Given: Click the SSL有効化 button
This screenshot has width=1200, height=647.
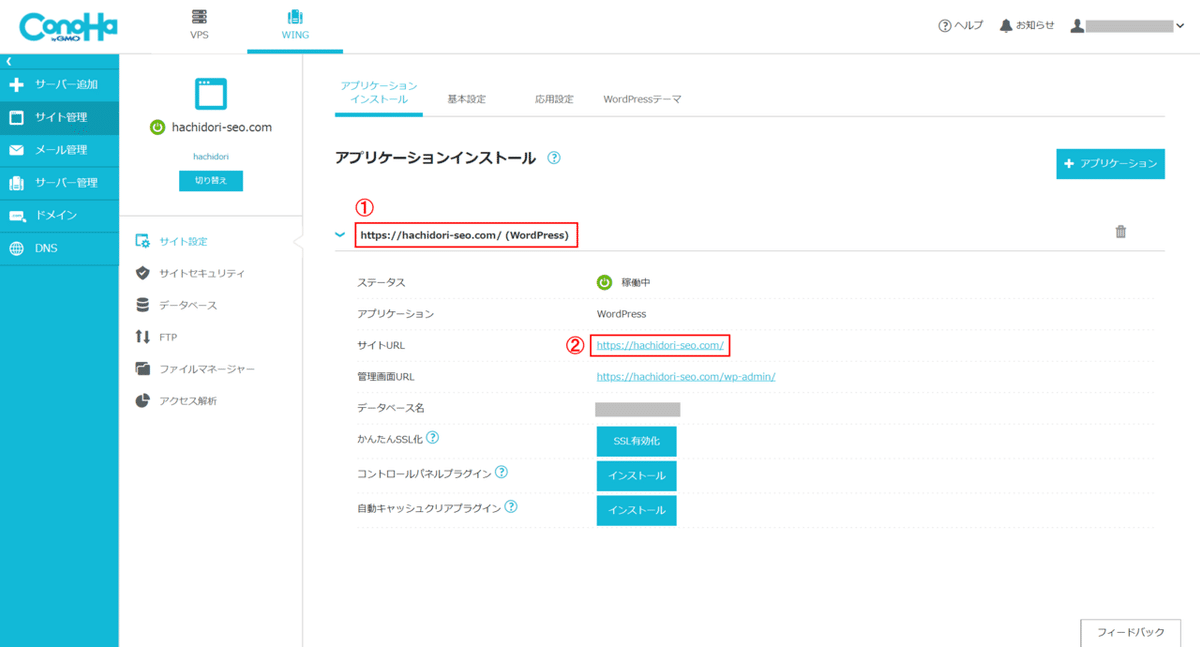Looking at the screenshot, I should click(637, 441).
